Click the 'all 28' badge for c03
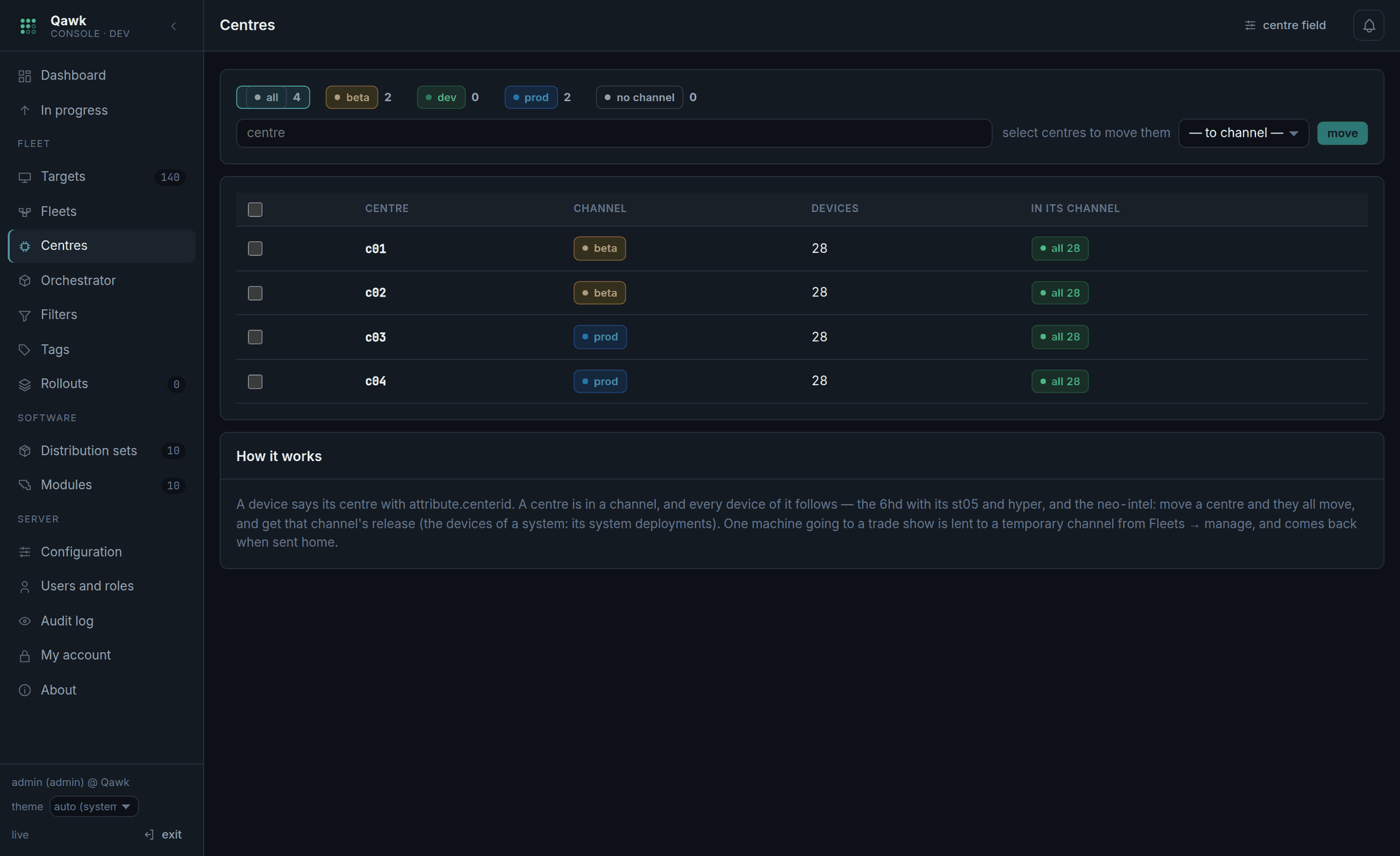This screenshot has height=856, width=1400. point(1060,337)
